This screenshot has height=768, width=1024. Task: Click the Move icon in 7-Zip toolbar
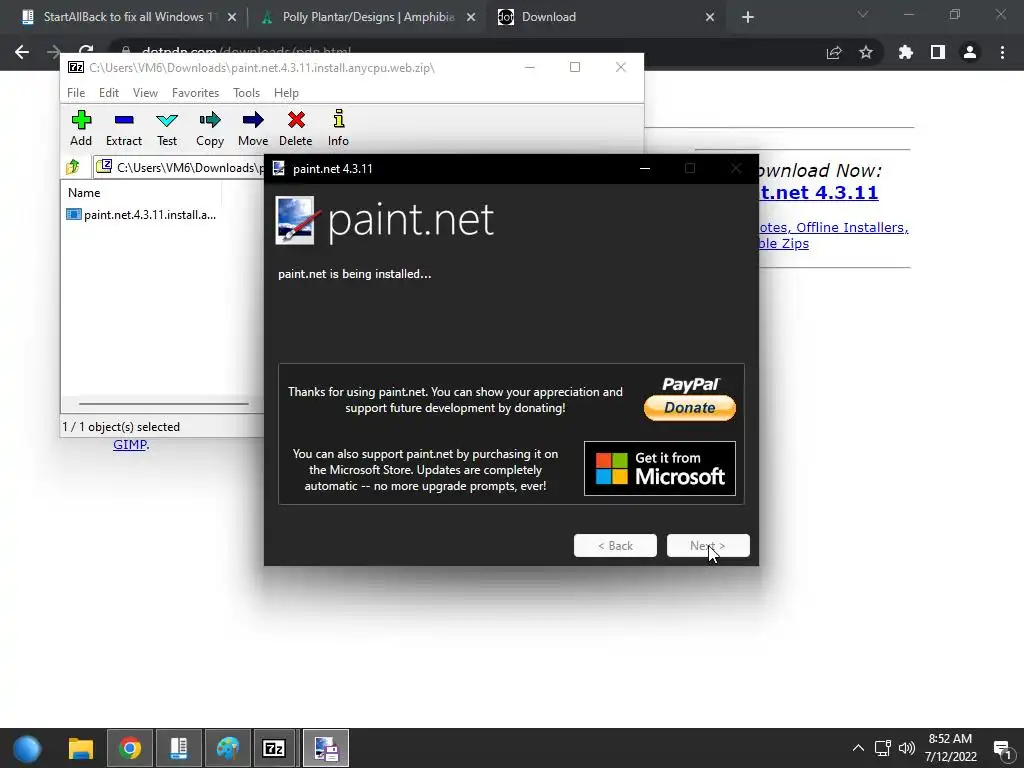coord(253,128)
